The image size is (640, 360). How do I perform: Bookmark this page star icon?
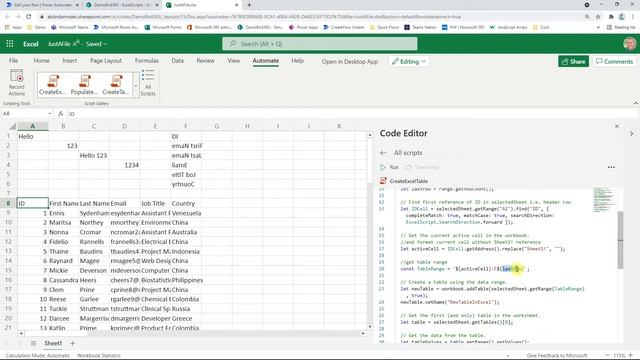coord(598,17)
